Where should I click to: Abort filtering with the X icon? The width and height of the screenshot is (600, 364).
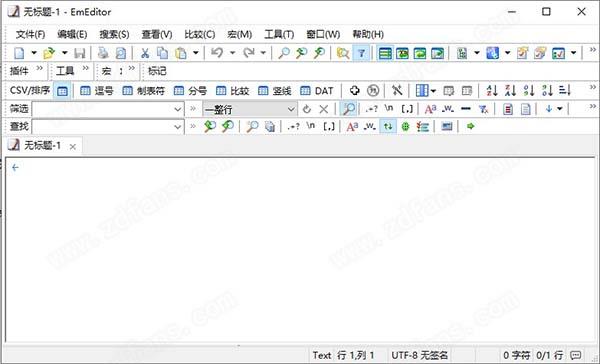324,109
